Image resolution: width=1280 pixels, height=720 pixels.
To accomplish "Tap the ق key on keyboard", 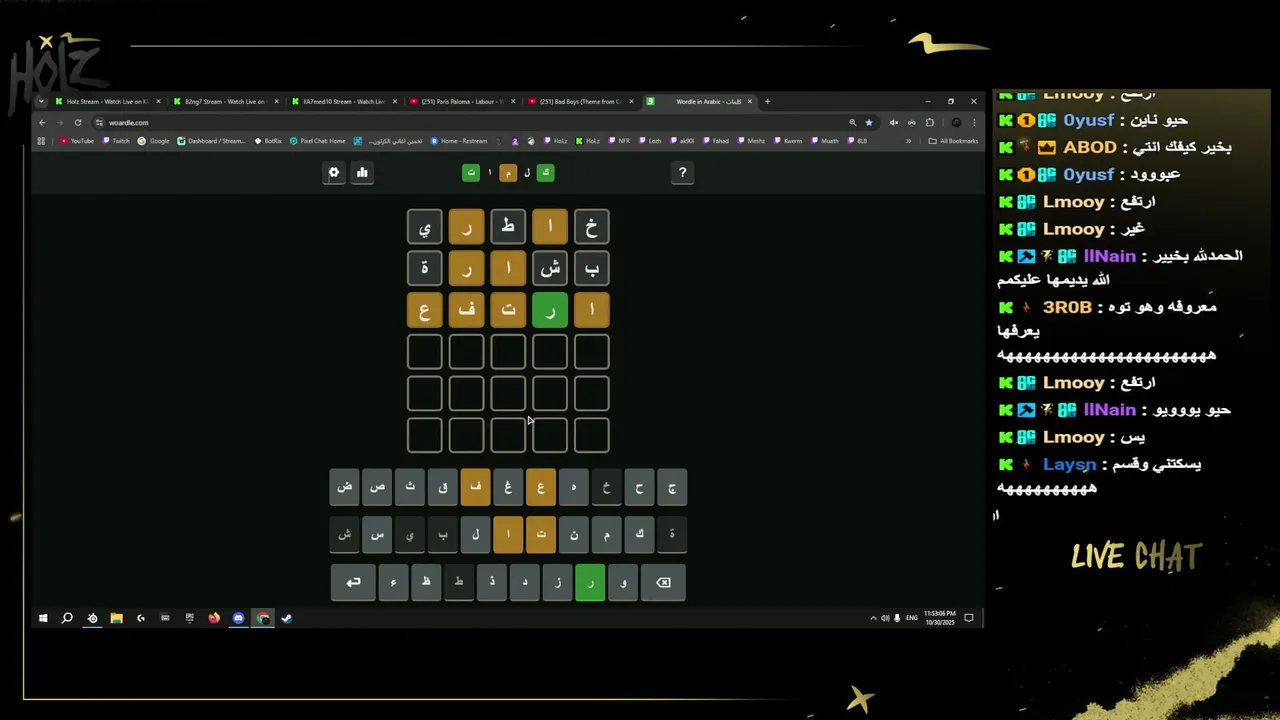I will 442,487.
